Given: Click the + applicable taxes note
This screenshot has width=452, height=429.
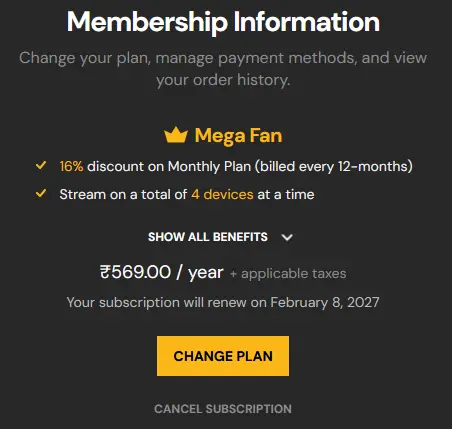Looking at the screenshot, I should pyautogui.click(x=288, y=274).
